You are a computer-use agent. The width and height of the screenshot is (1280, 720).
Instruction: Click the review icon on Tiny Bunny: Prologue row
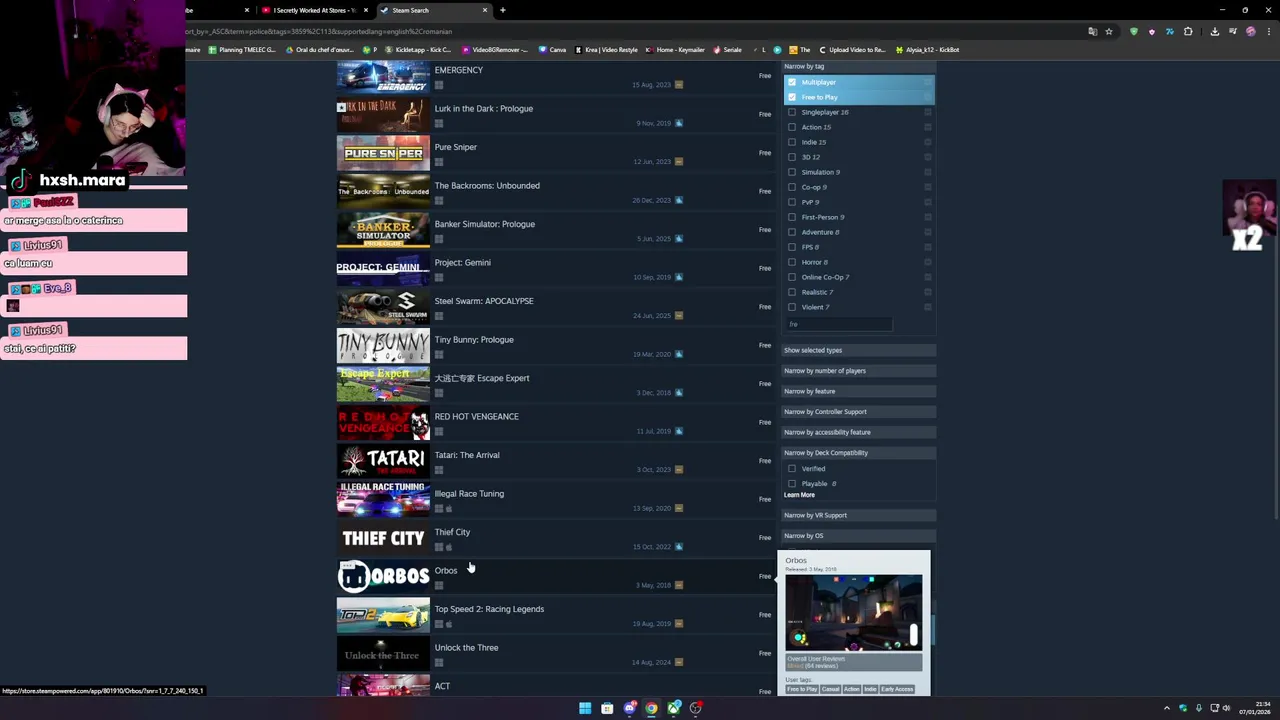679,354
